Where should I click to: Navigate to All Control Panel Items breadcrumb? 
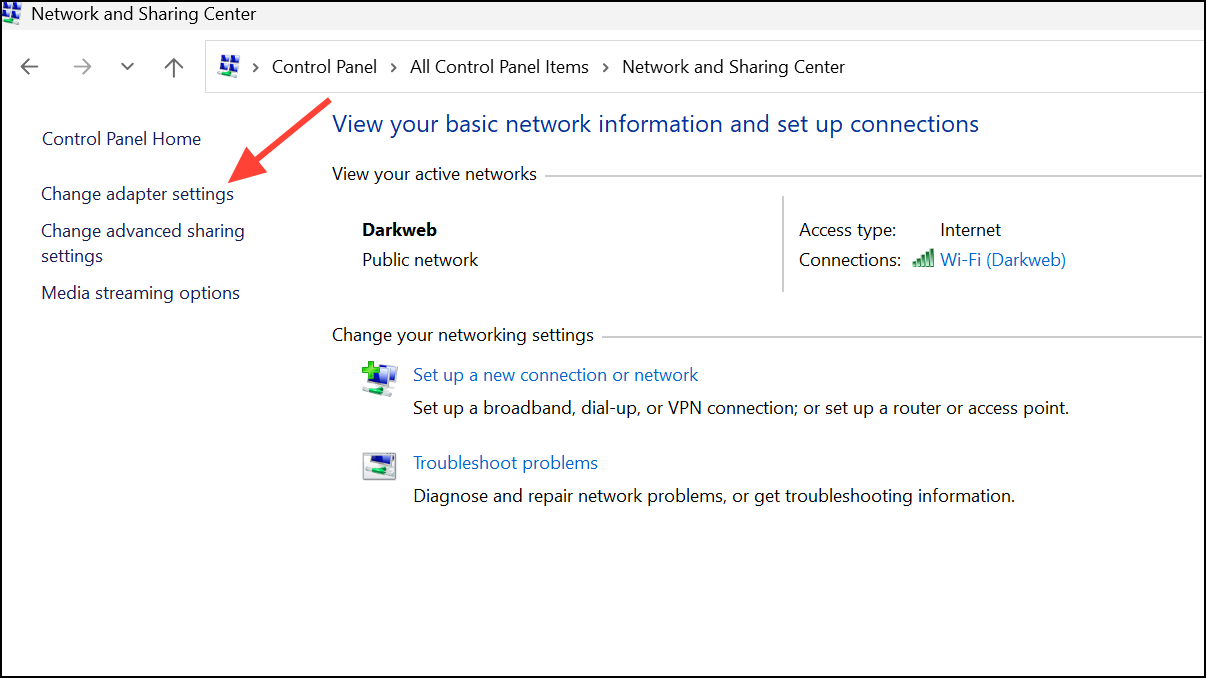point(499,66)
